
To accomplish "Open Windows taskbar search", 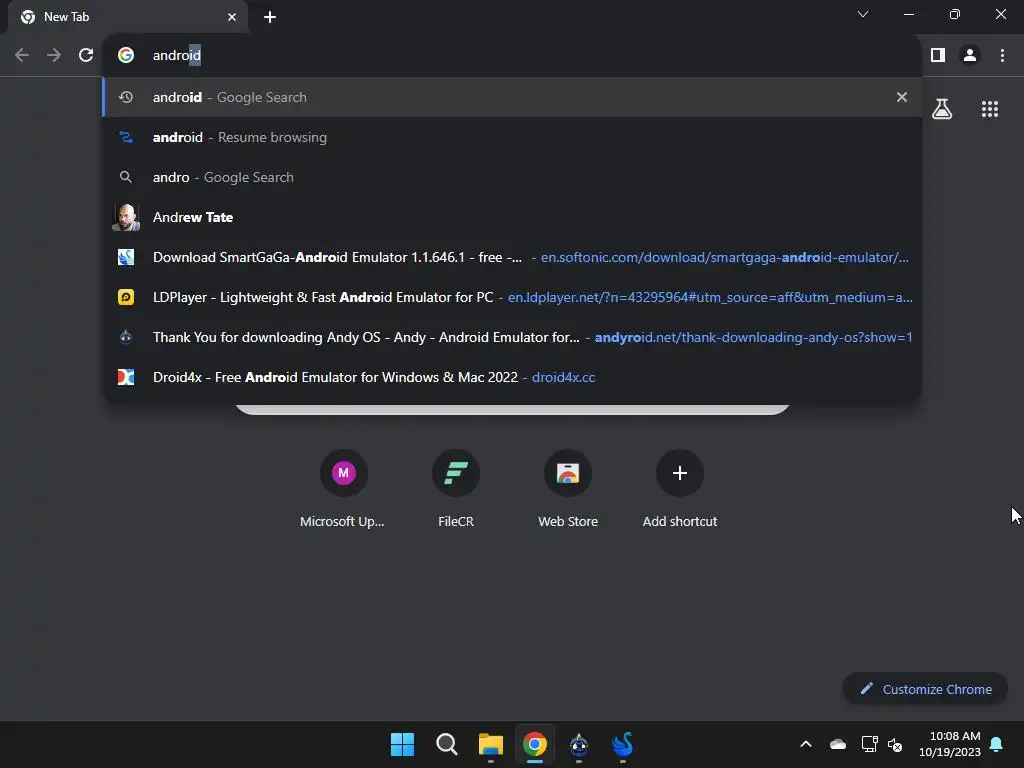I will [447, 744].
